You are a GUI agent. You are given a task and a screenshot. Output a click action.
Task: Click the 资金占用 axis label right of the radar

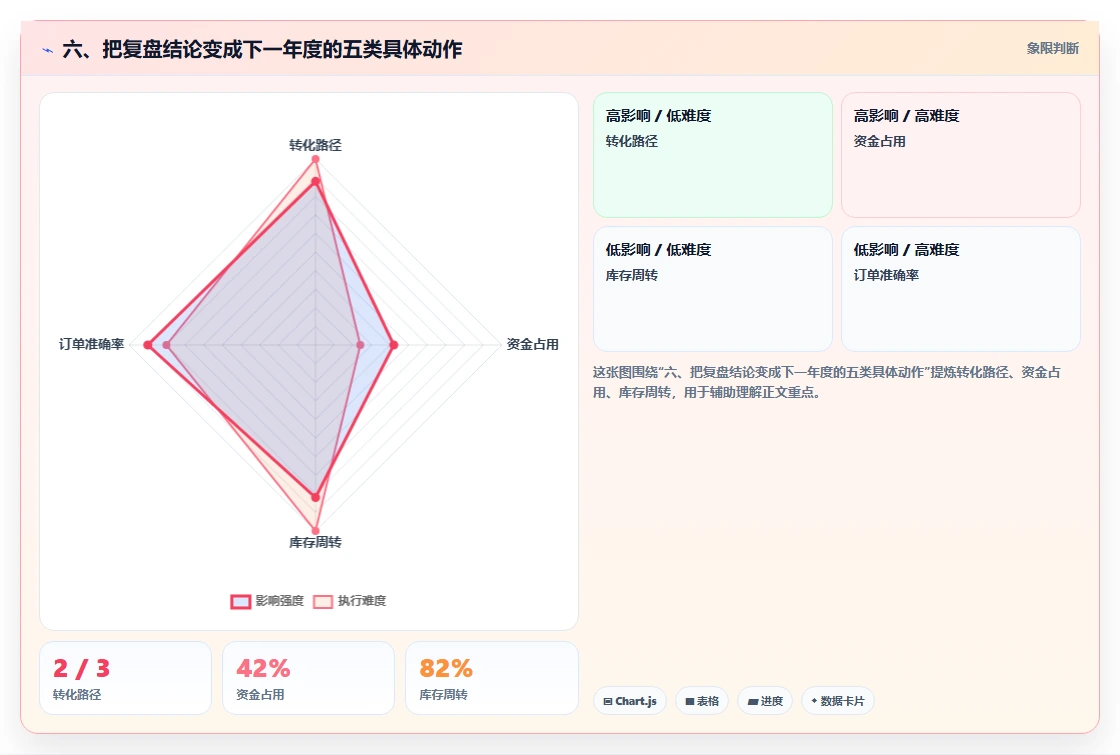pyautogui.click(x=532, y=344)
